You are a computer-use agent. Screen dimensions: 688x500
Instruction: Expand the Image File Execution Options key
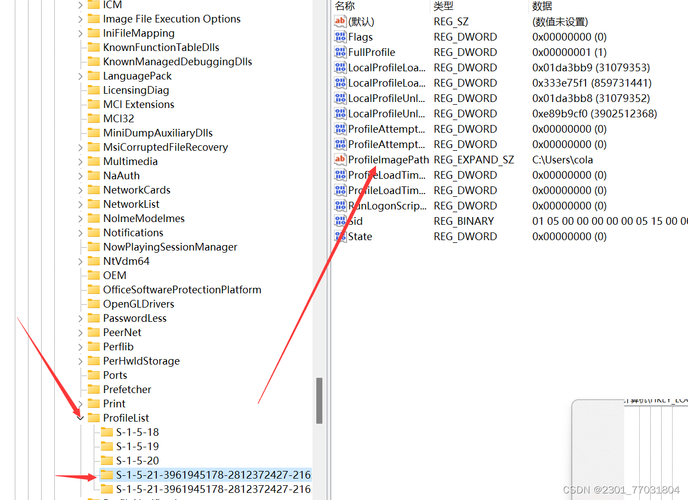80,19
